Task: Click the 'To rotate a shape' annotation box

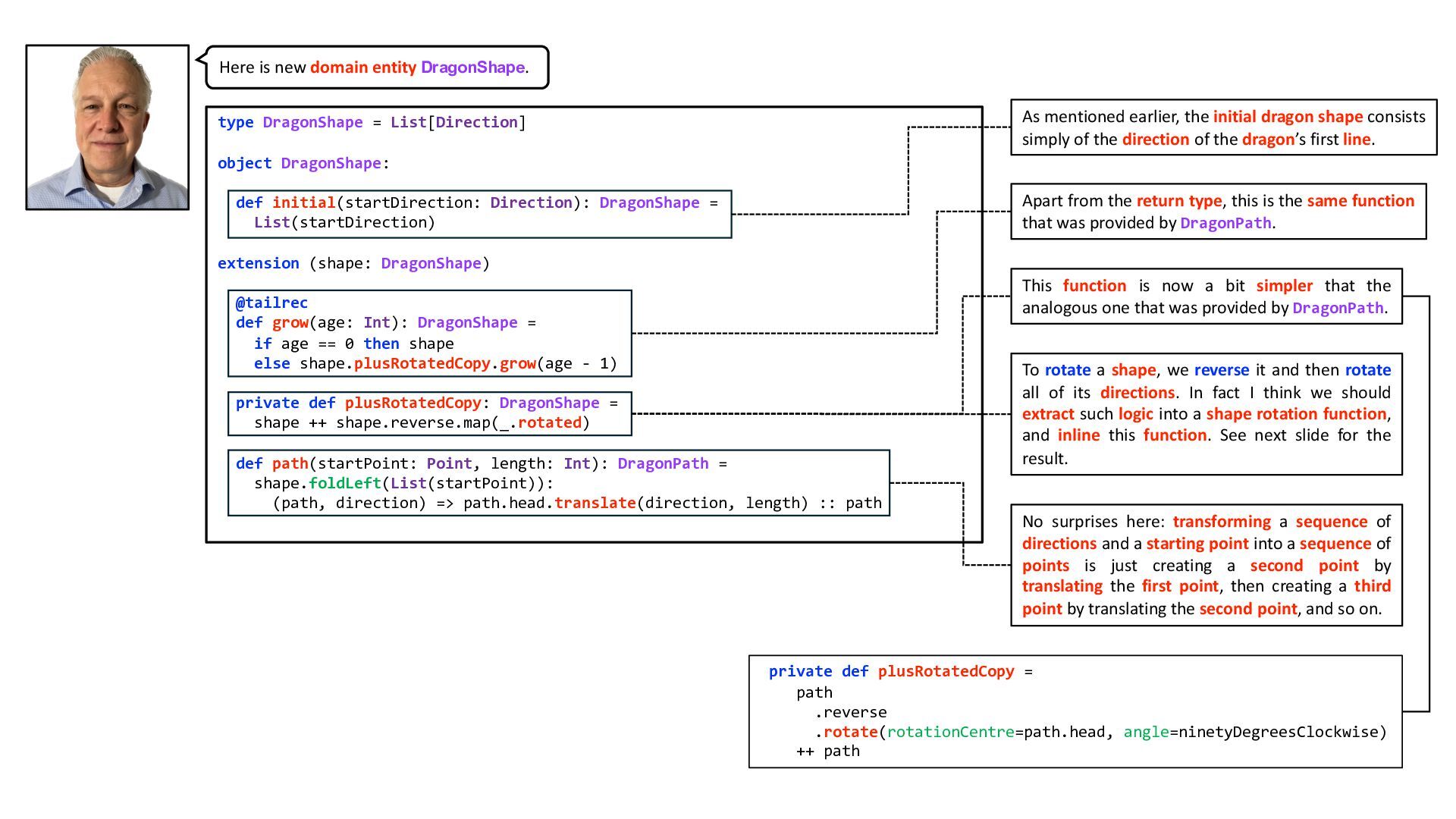Action: (x=1206, y=414)
